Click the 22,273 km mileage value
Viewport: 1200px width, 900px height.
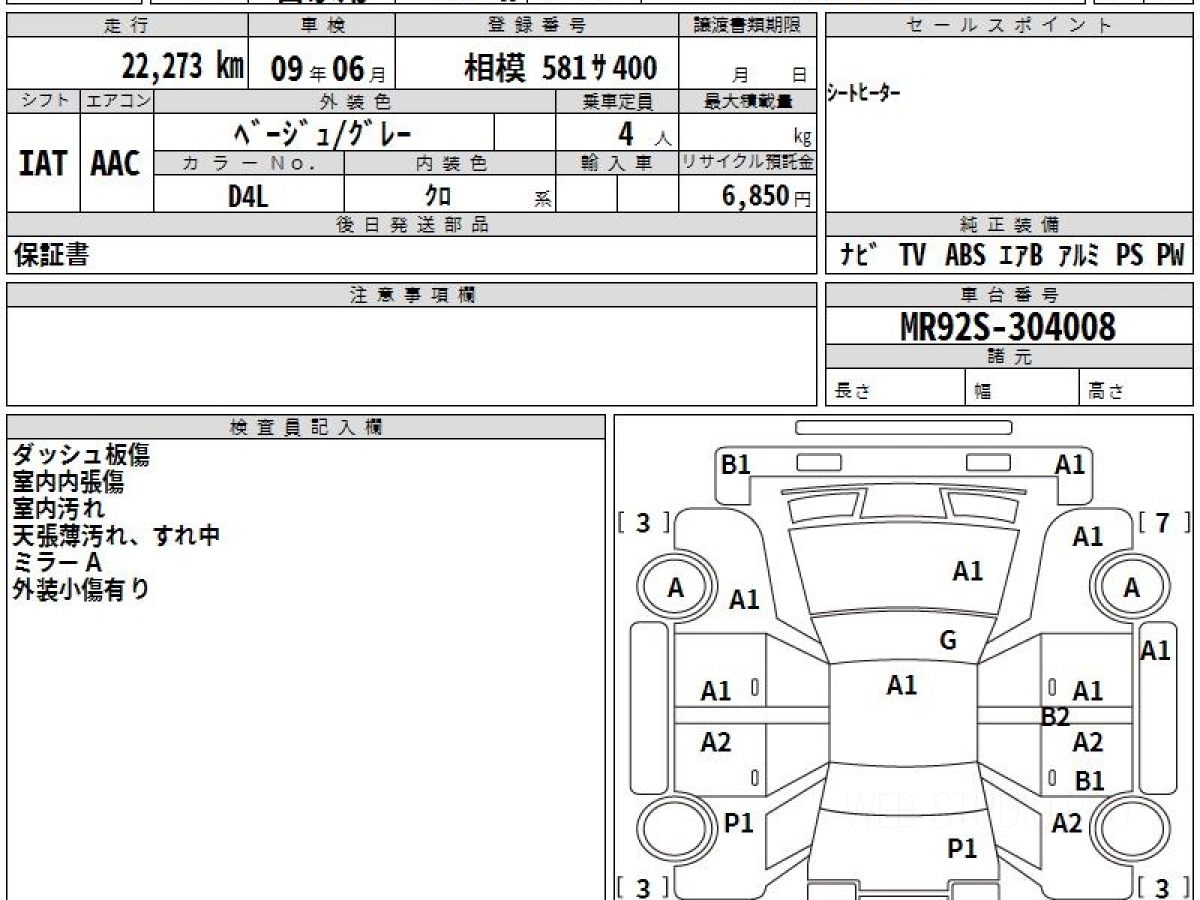(182, 67)
